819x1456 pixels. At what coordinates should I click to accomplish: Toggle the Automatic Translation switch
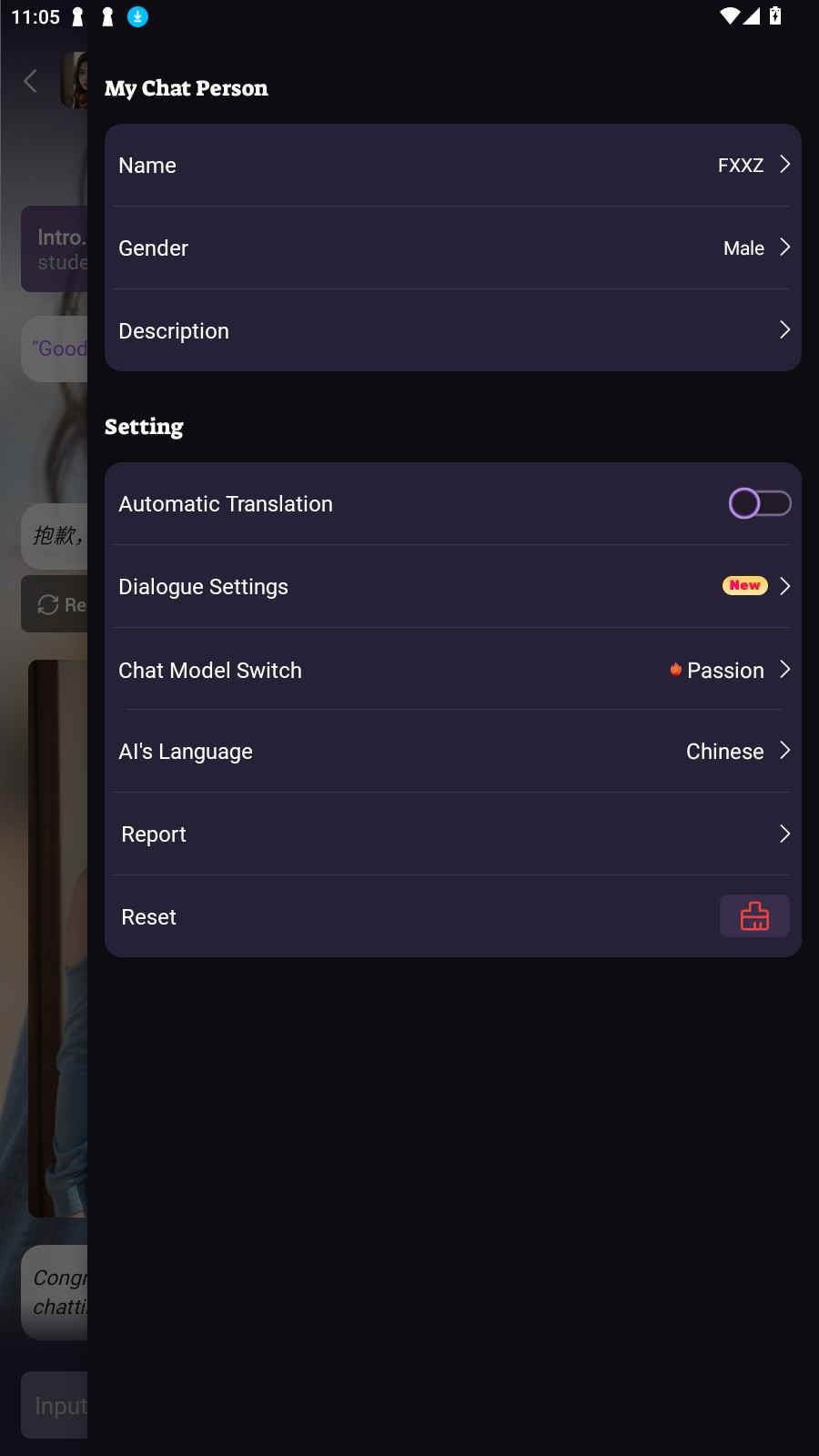tap(759, 503)
